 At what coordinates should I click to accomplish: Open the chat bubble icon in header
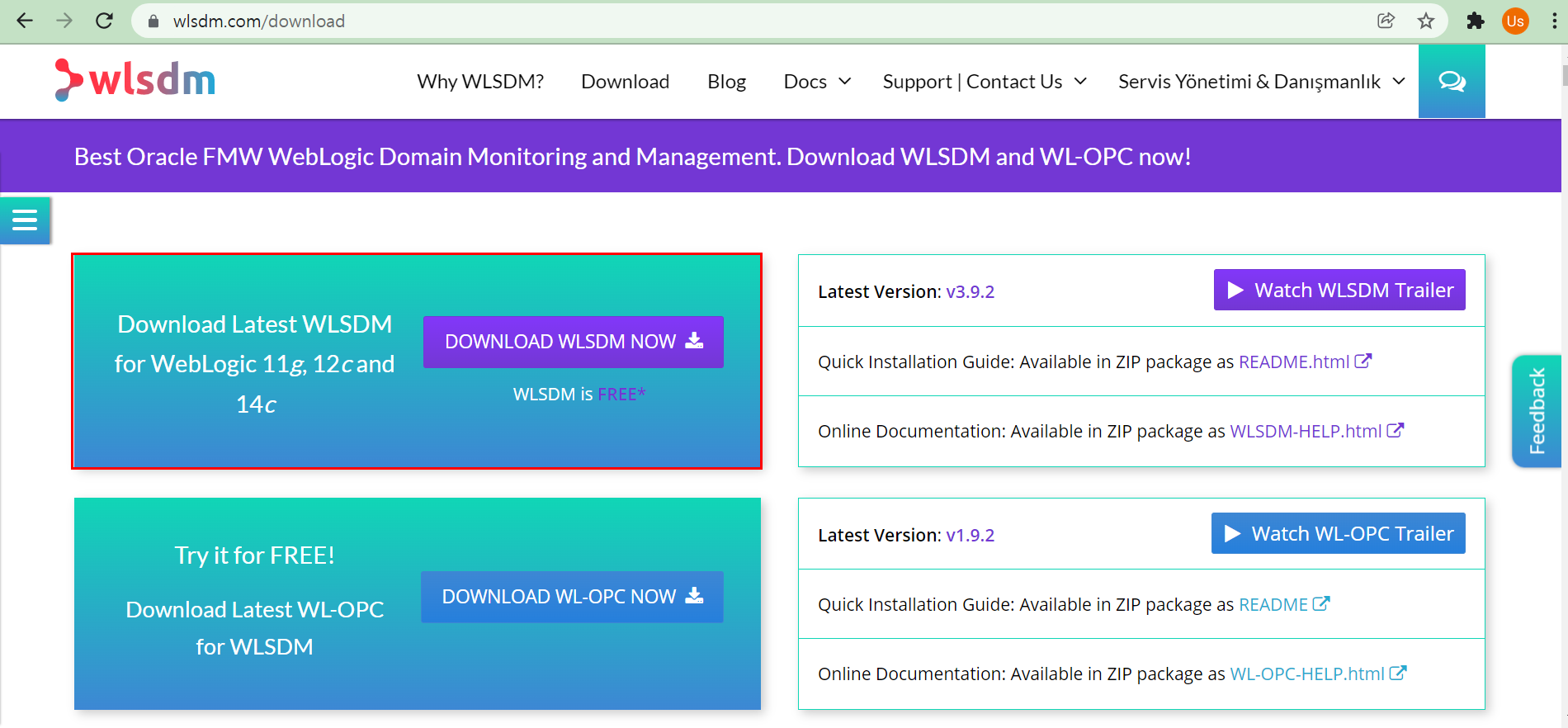coord(1452,81)
